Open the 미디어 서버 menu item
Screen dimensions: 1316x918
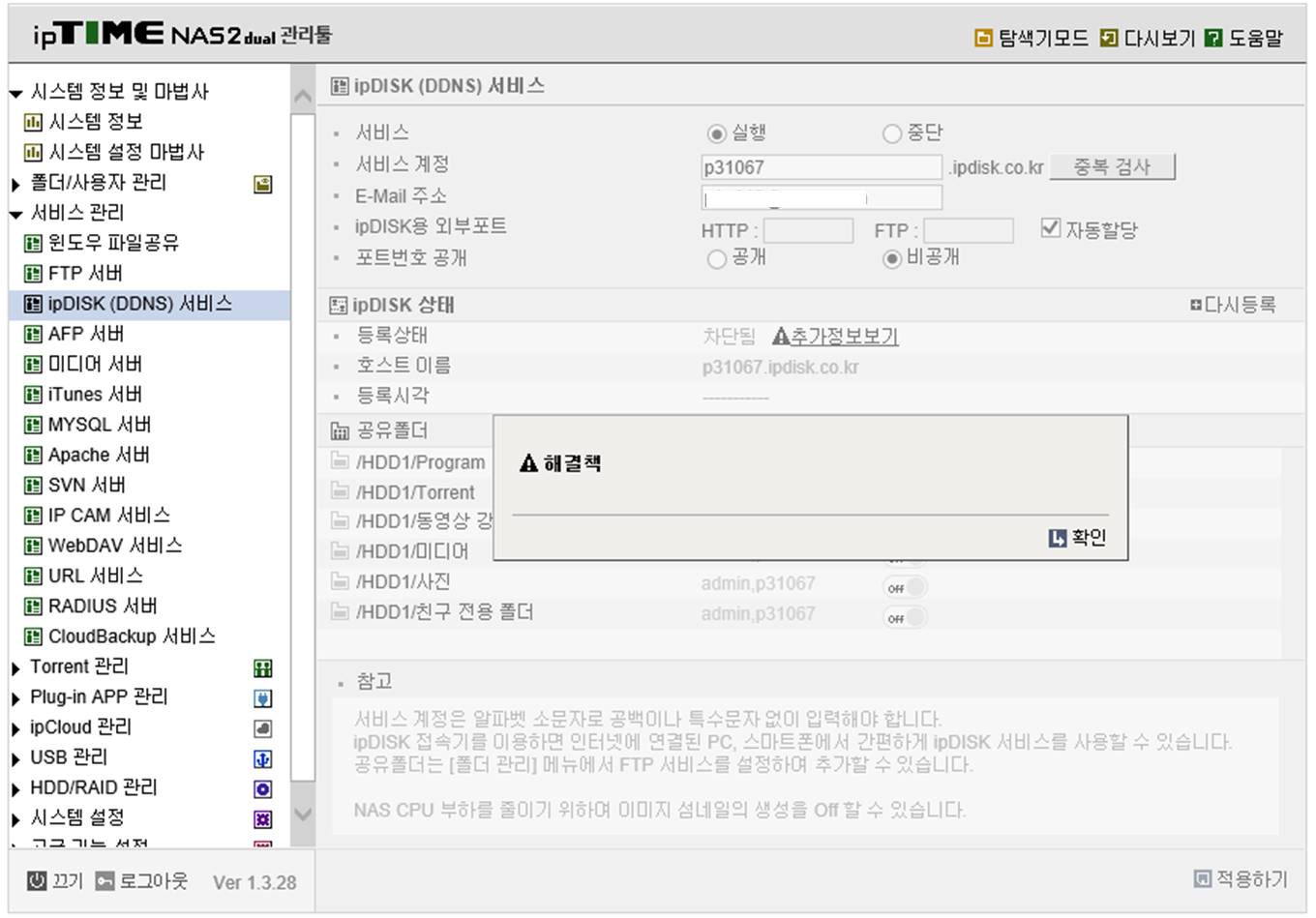(x=95, y=364)
